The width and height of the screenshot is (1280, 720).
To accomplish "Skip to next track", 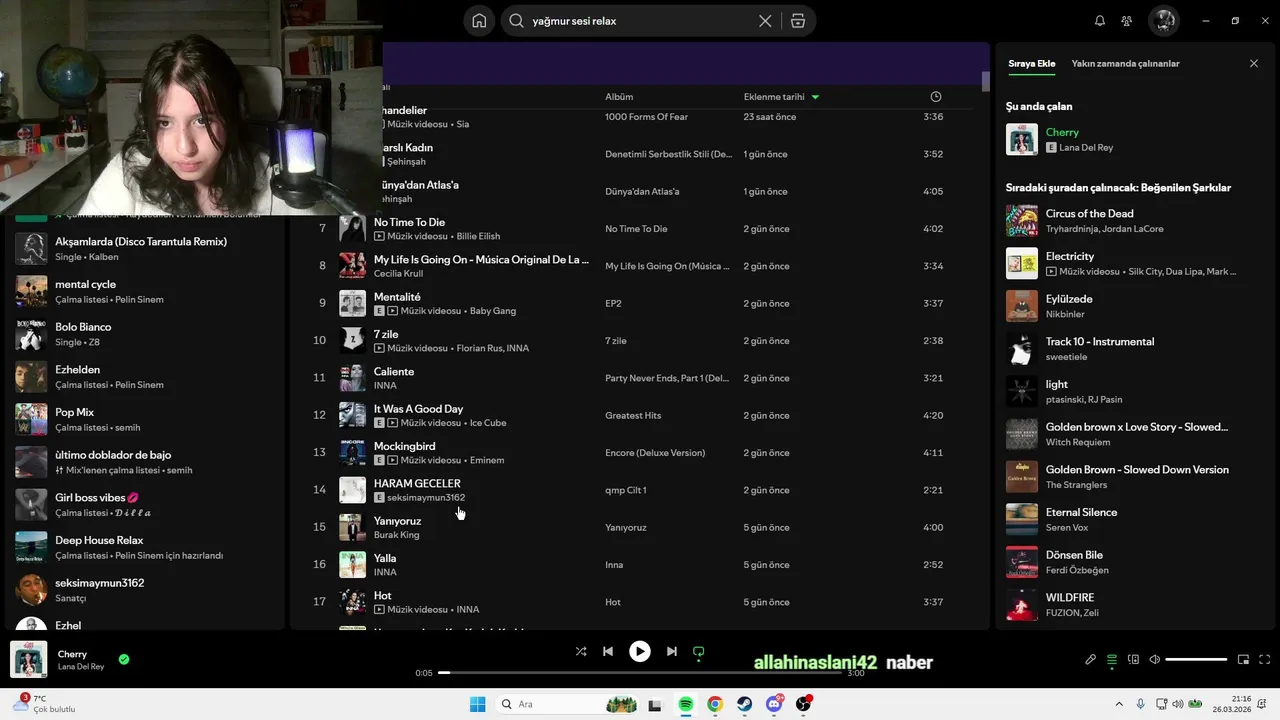I will 672,651.
